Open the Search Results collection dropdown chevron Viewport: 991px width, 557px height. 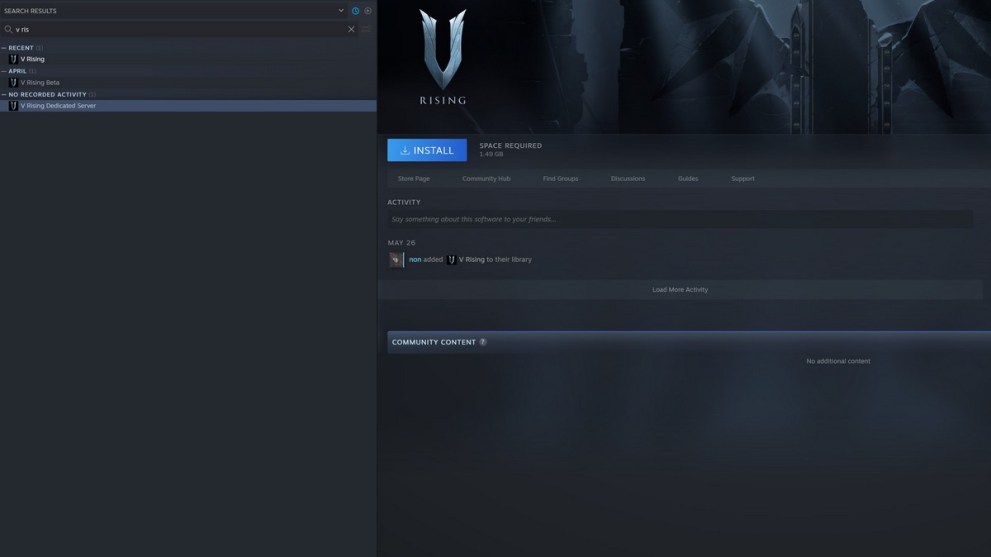[x=341, y=11]
